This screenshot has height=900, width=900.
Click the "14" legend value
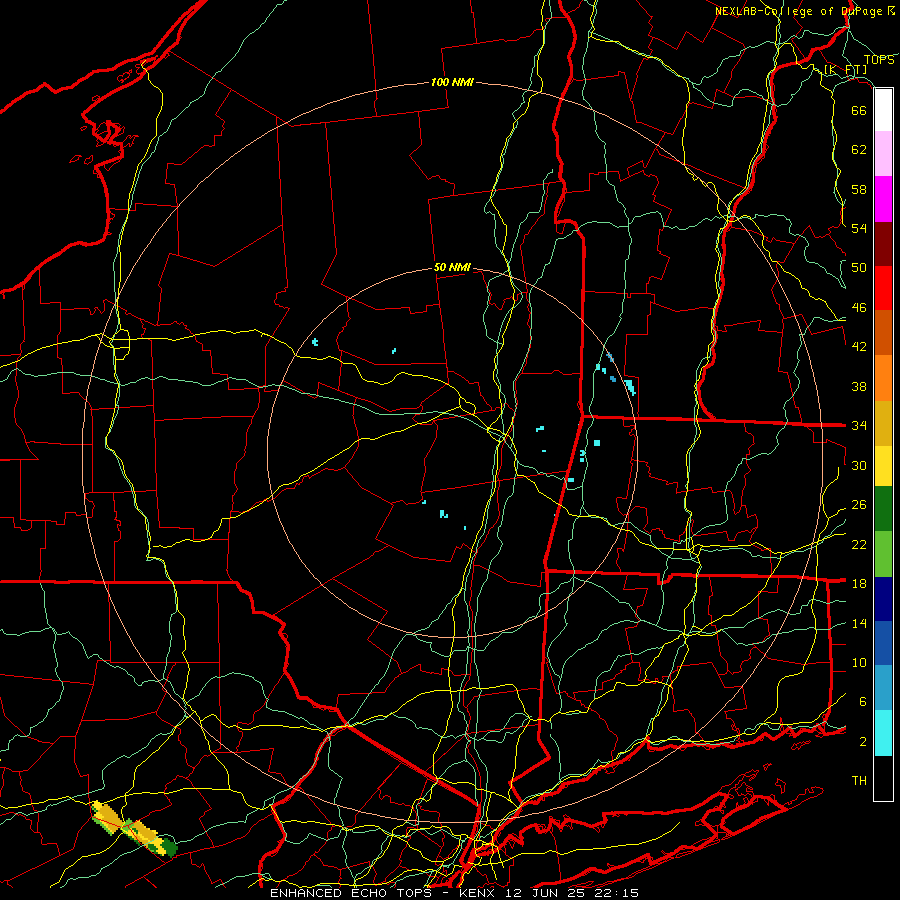[x=859, y=623]
